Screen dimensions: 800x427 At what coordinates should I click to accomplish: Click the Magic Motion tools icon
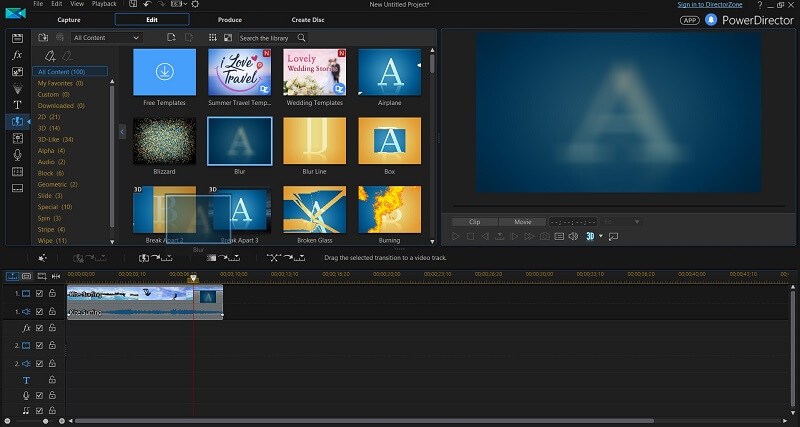42,258
